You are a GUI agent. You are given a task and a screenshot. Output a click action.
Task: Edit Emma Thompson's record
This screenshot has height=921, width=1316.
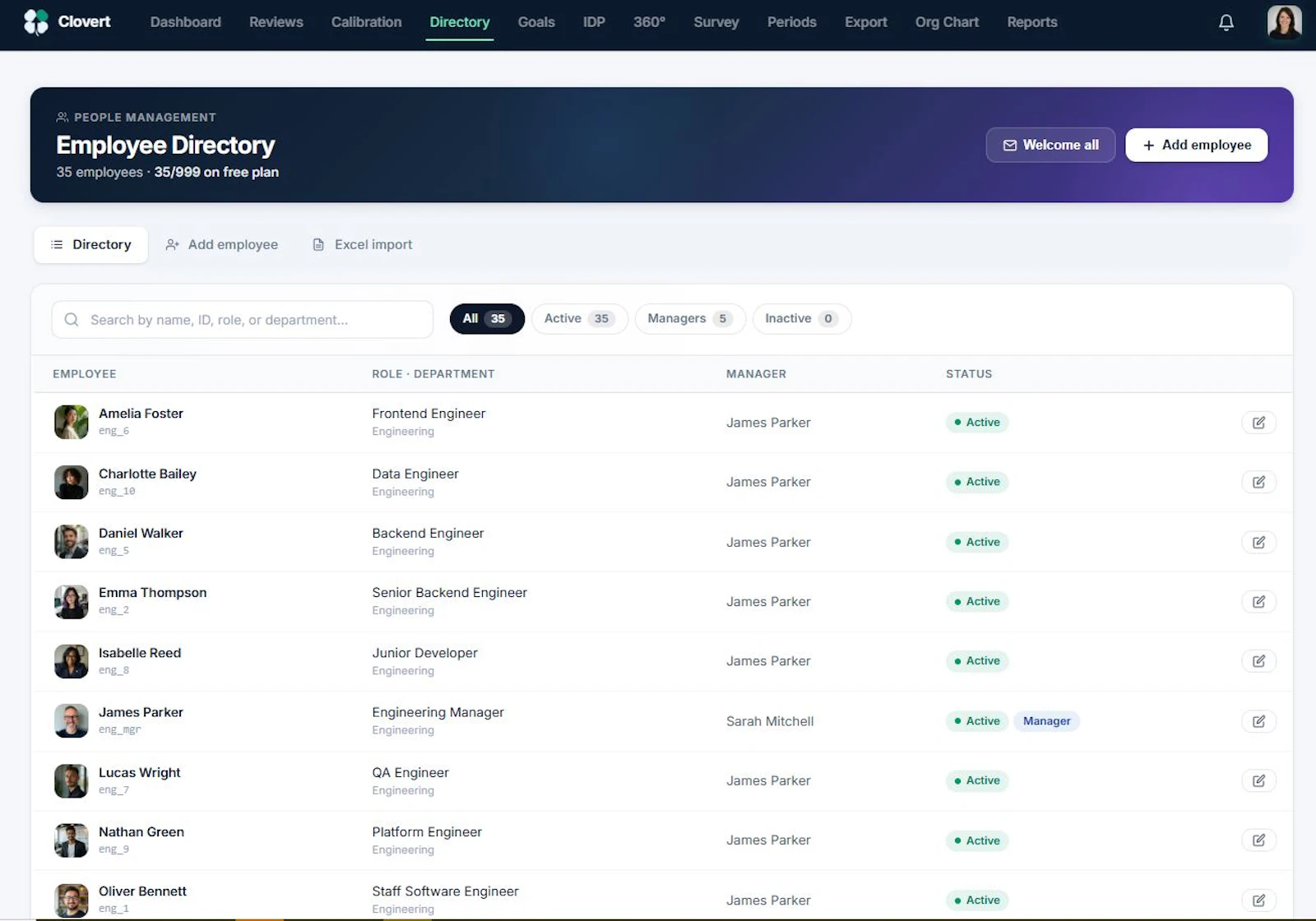(x=1258, y=602)
